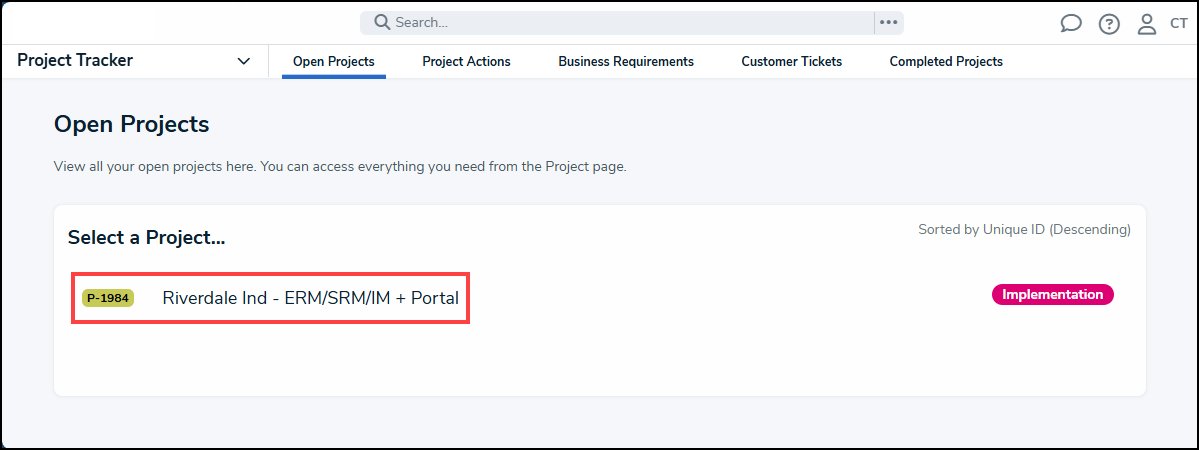Open the Business Requirements tab
1199x450 pixels.
point(626,62)
